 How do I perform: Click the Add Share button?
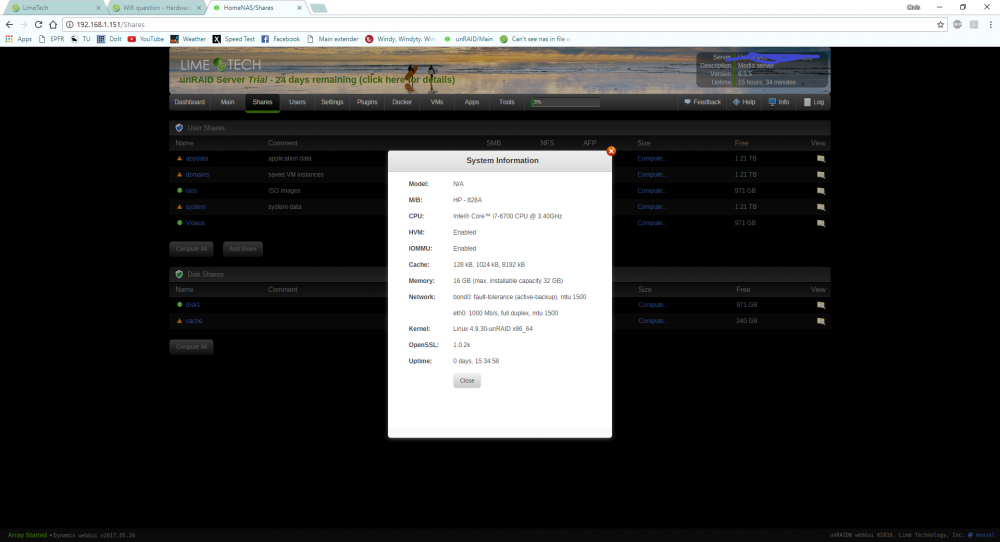pyautogui.click(x=242, y=249)
